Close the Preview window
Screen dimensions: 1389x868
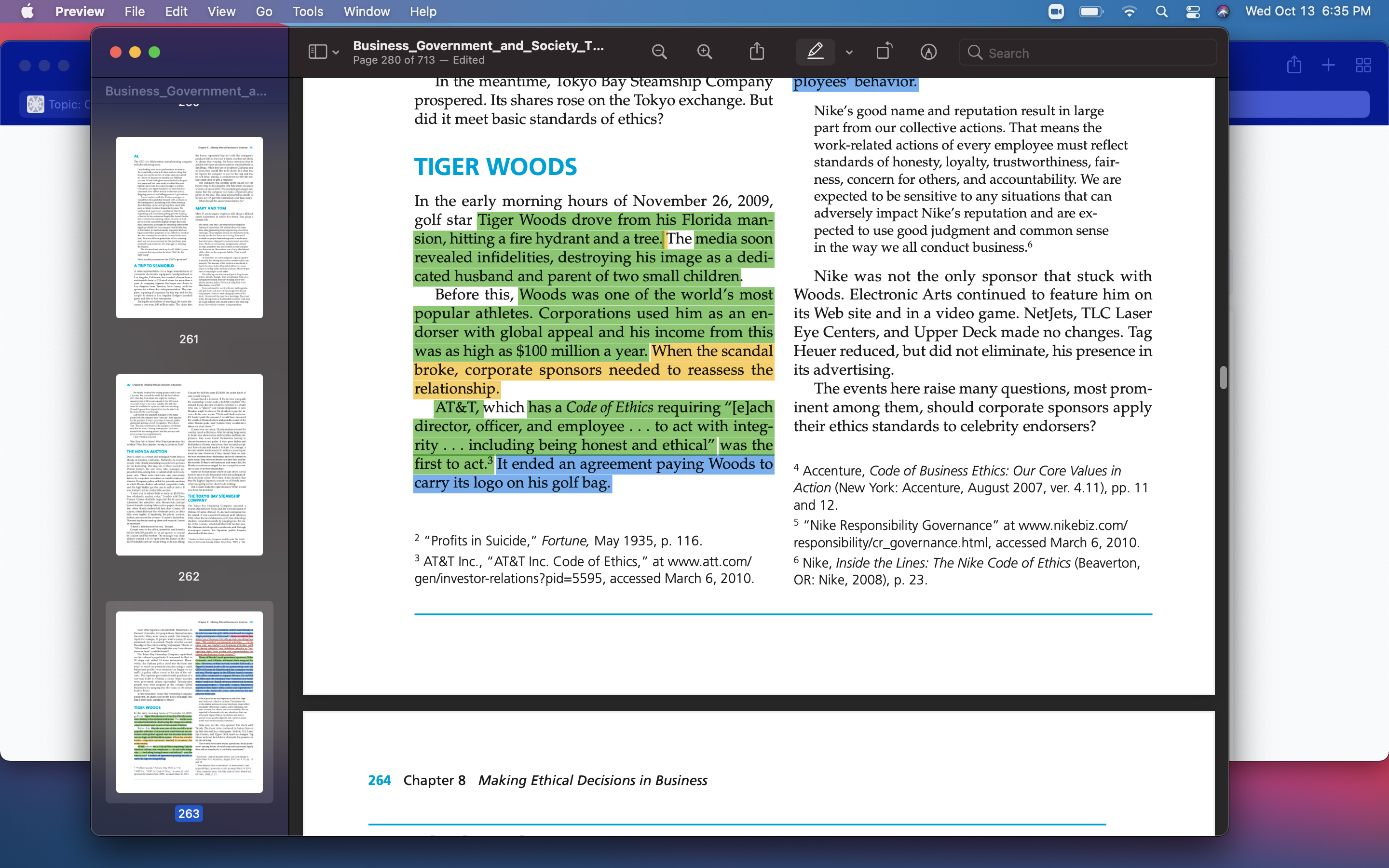pos(115,52)
